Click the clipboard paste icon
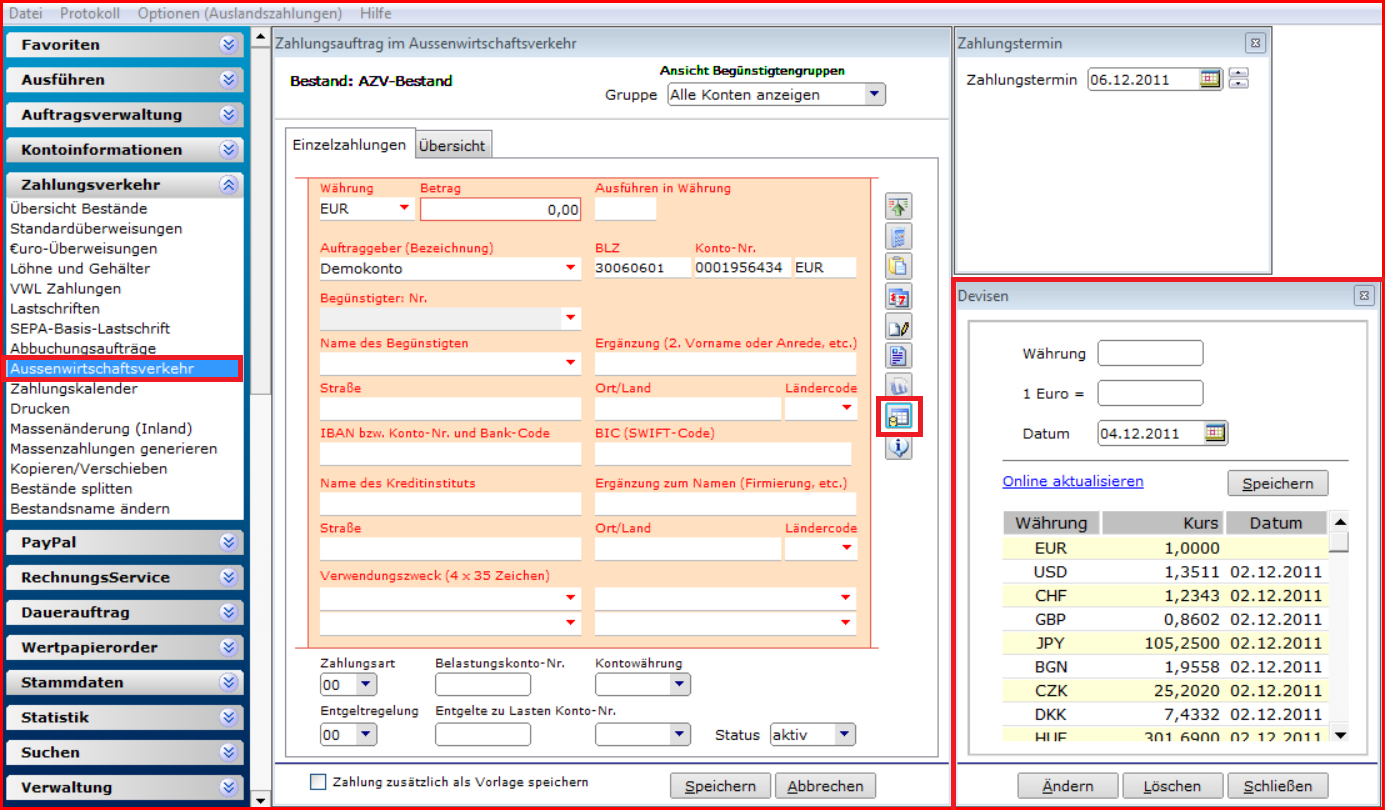 click(898, 266)
